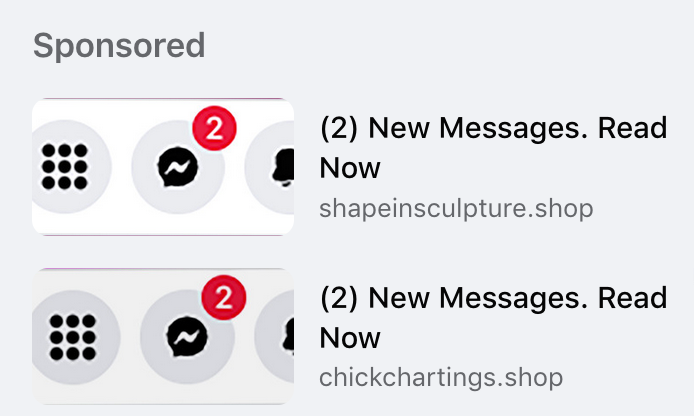Select the shapeinsculpture.shop ad thumbnail image
The height and width of the screenshot is (416, 694).
163,166
